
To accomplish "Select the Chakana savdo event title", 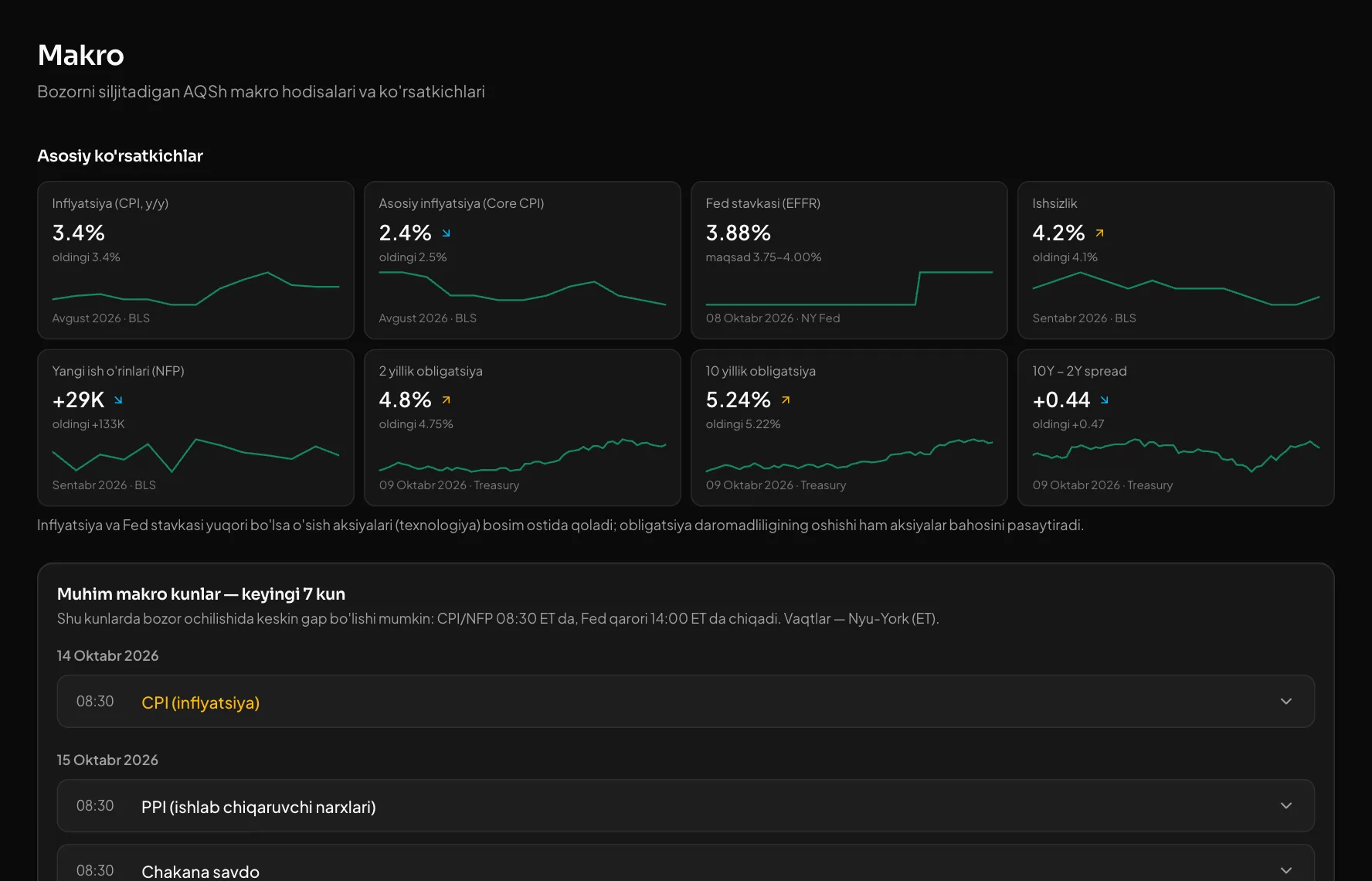I will (200, 872).
